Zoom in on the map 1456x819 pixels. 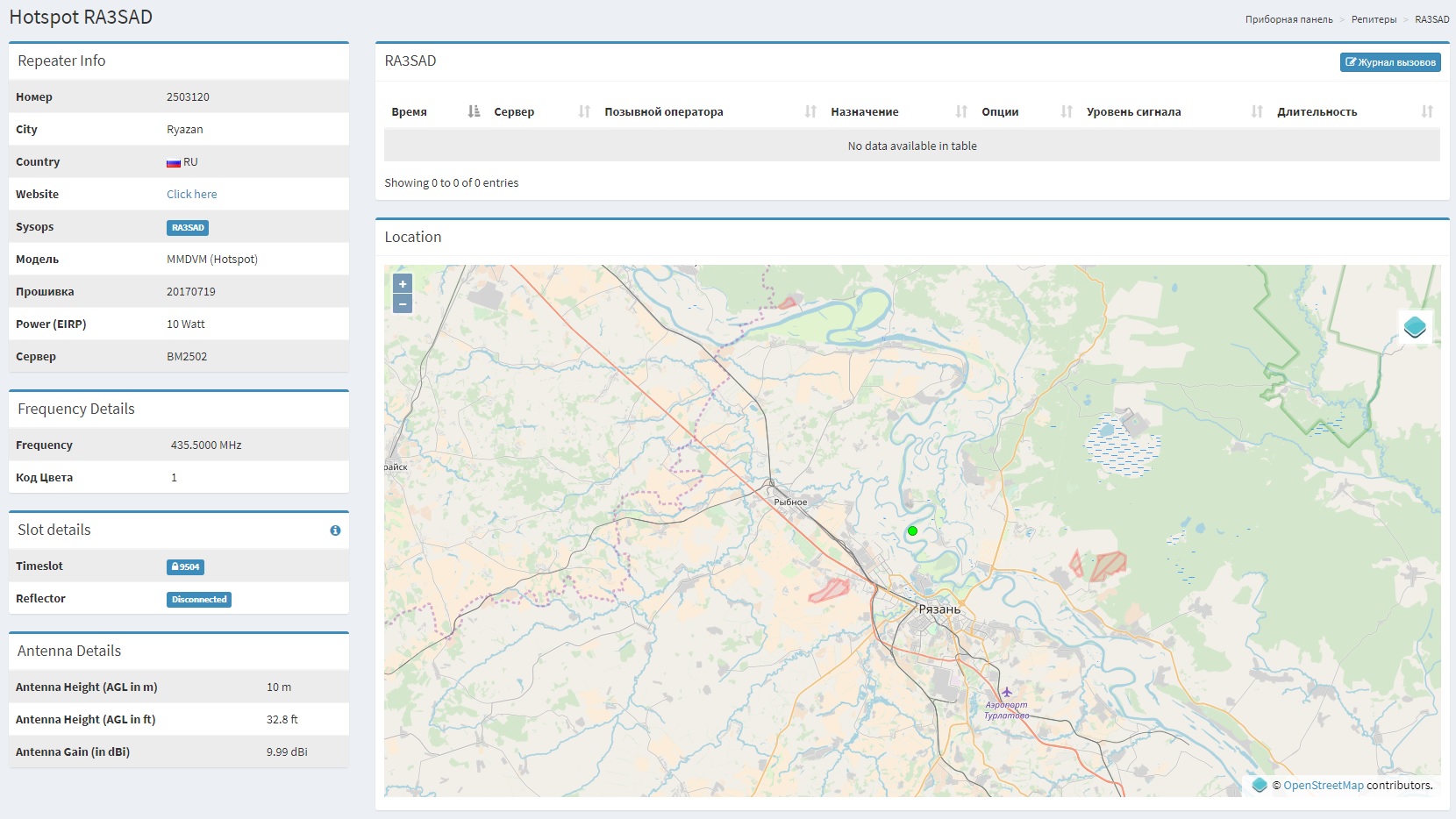click(x=403, y=284)
